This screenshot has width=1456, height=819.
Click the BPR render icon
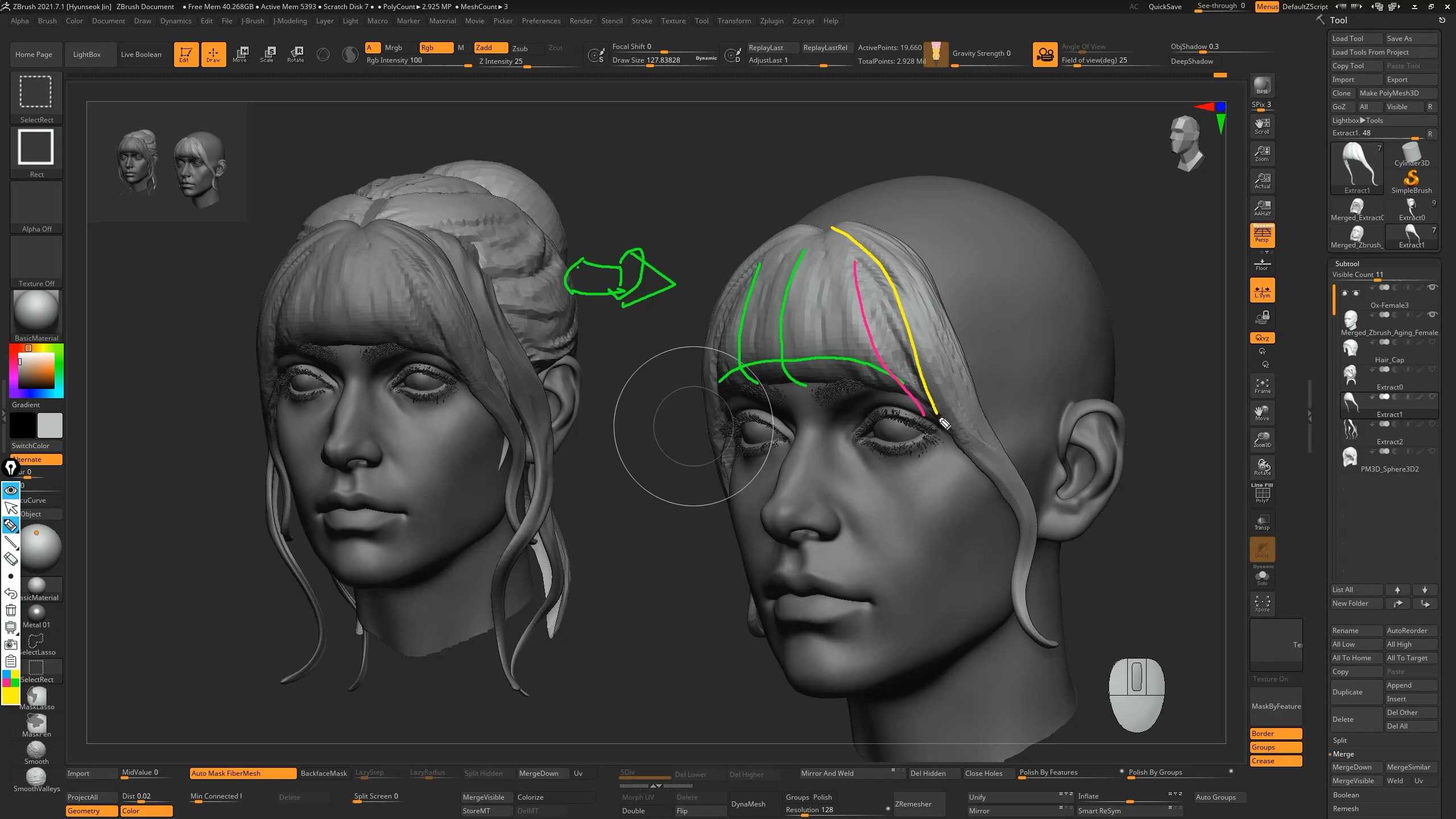coord(1262,85)
